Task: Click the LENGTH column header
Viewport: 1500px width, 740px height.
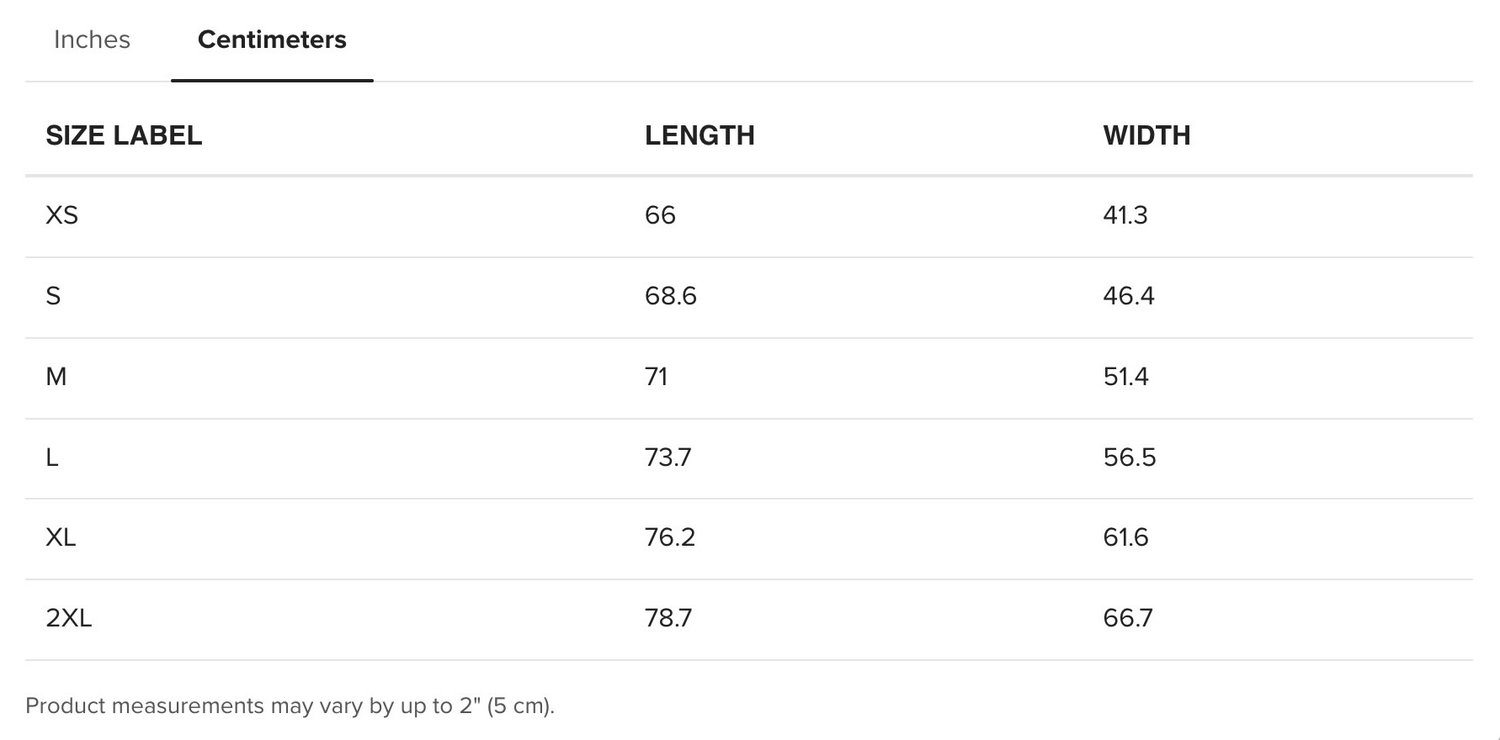Action: [x=700, y=136]
